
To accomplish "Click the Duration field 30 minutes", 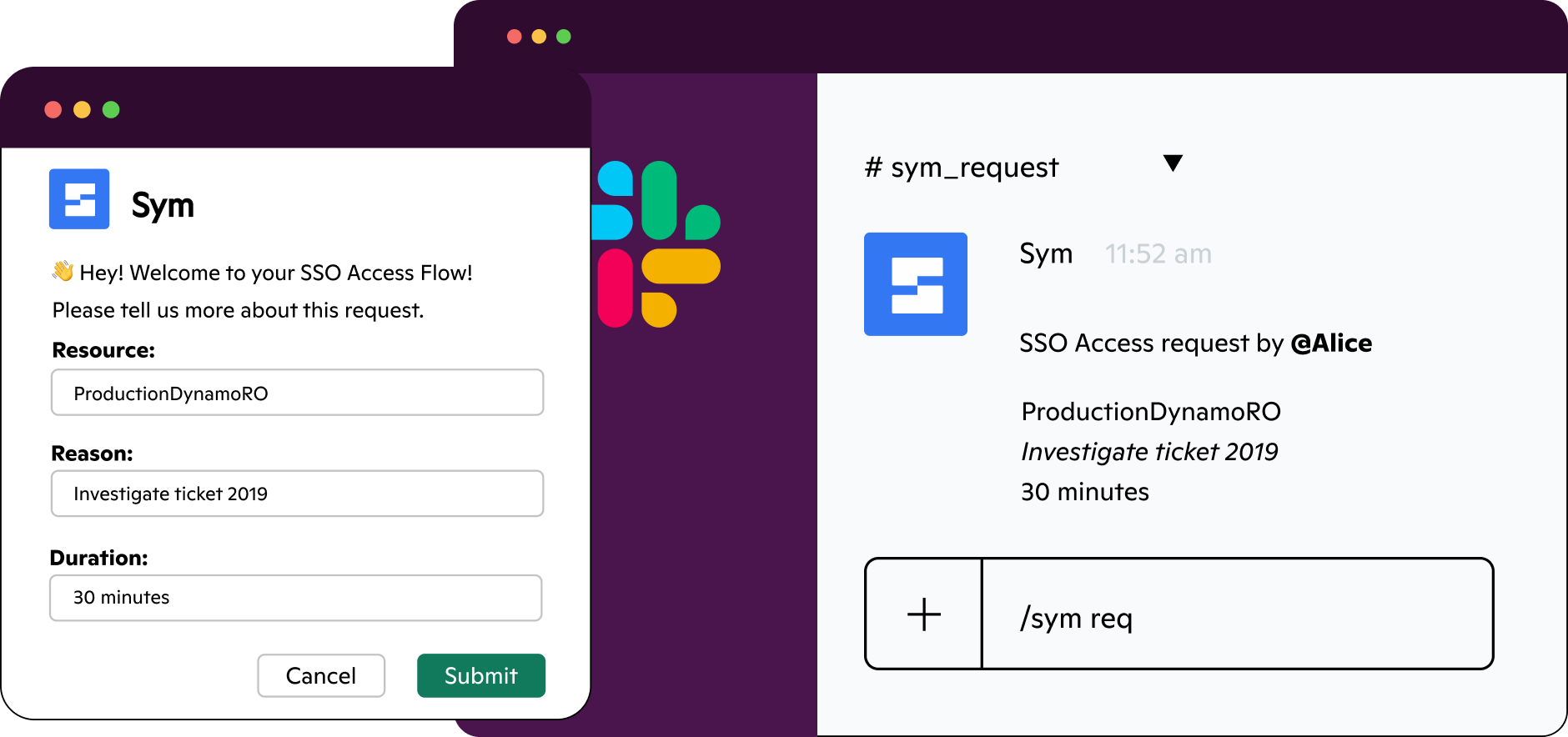I will (296, 598).
